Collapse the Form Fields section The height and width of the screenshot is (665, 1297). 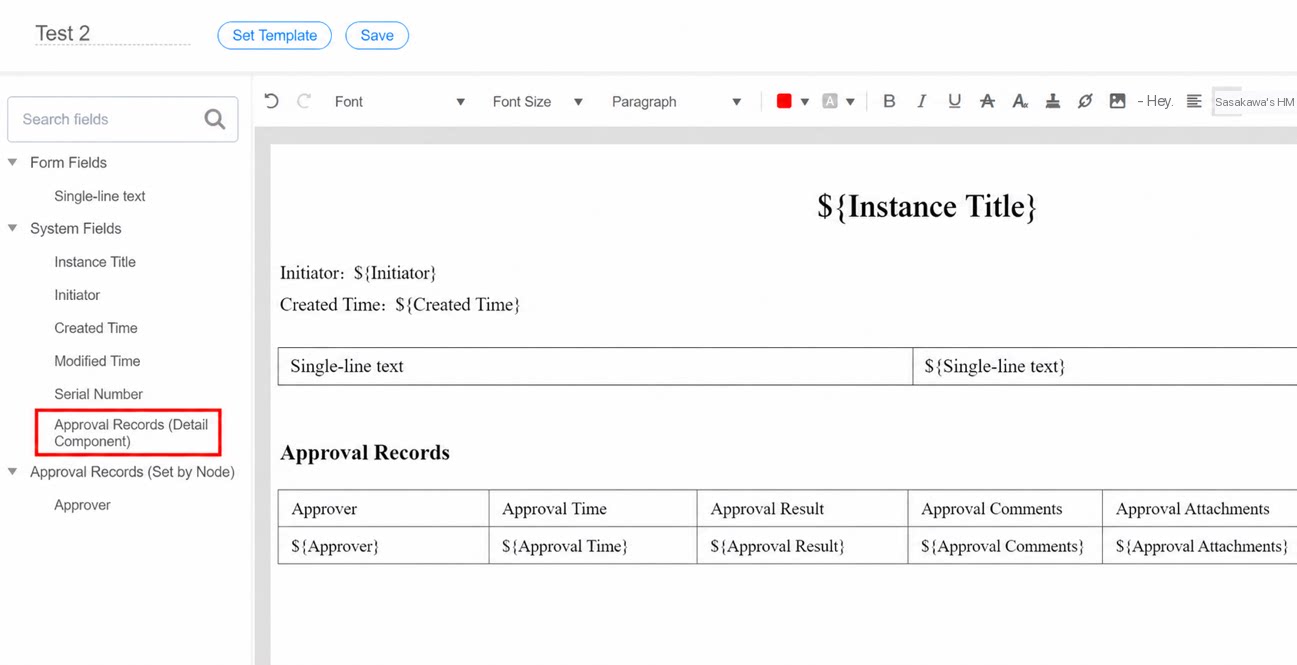(13, 162)
